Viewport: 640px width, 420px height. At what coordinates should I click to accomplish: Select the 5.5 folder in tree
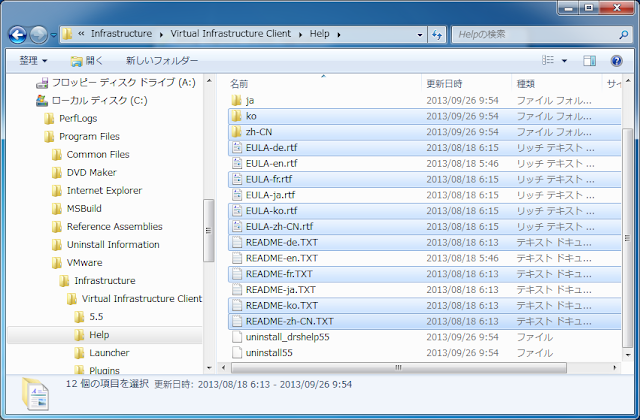89,316
